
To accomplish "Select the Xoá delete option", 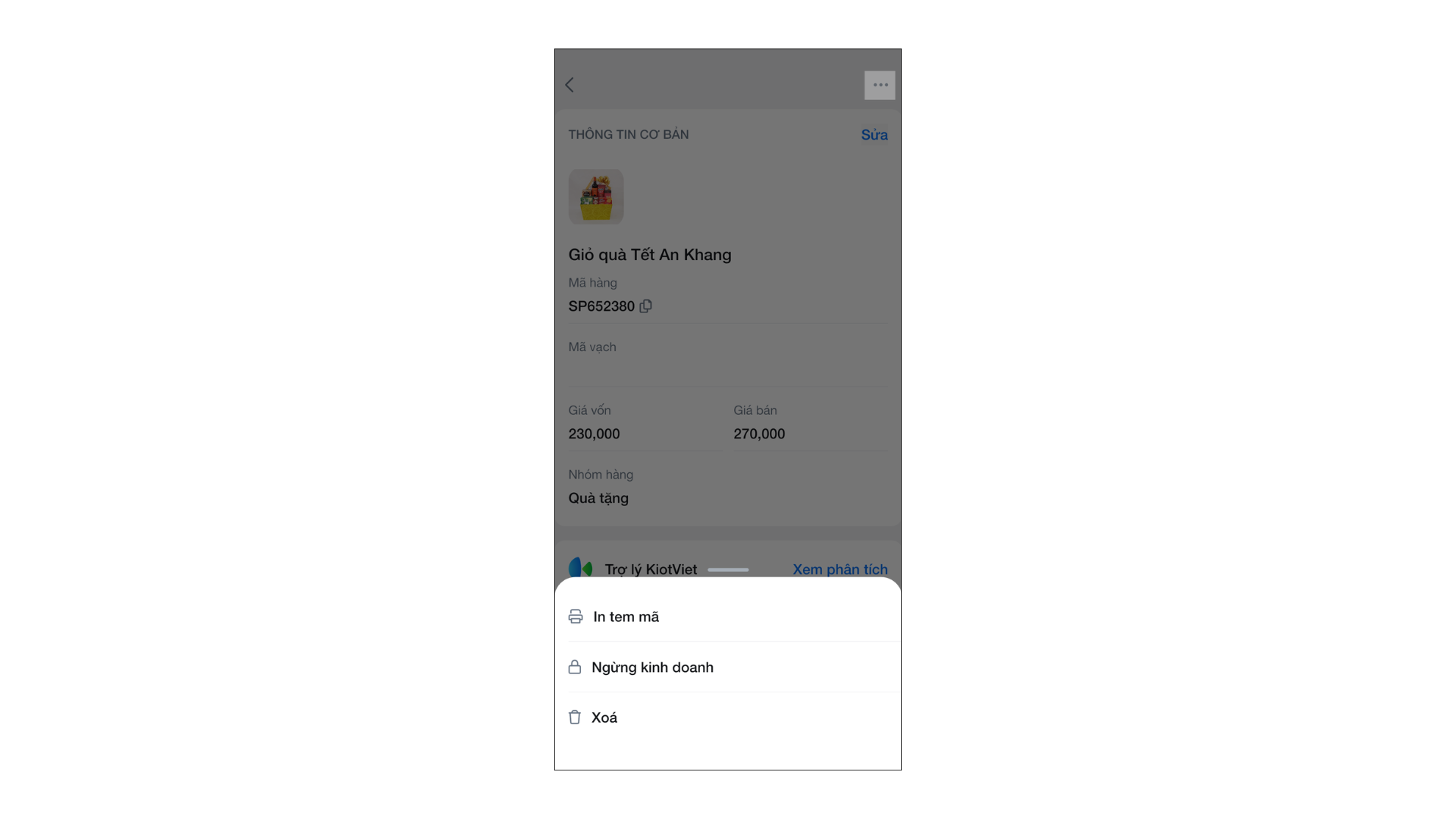I will pos(728,717).
